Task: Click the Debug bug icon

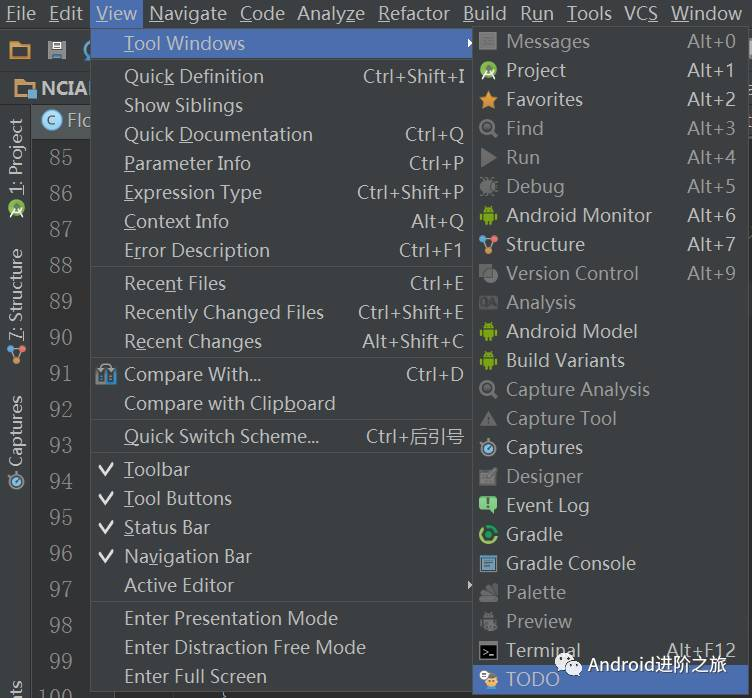Action: click(488, 187)
